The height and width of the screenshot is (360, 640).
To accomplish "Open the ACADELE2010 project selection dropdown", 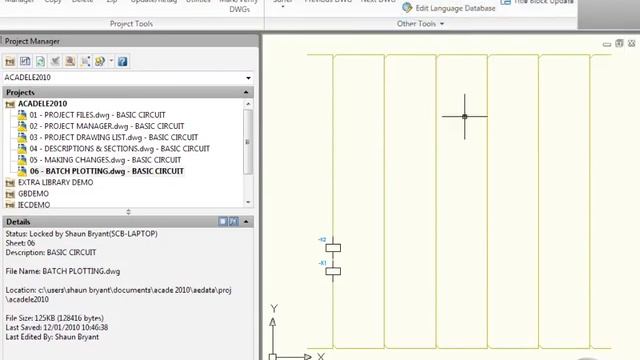I will tap(248, 78).
